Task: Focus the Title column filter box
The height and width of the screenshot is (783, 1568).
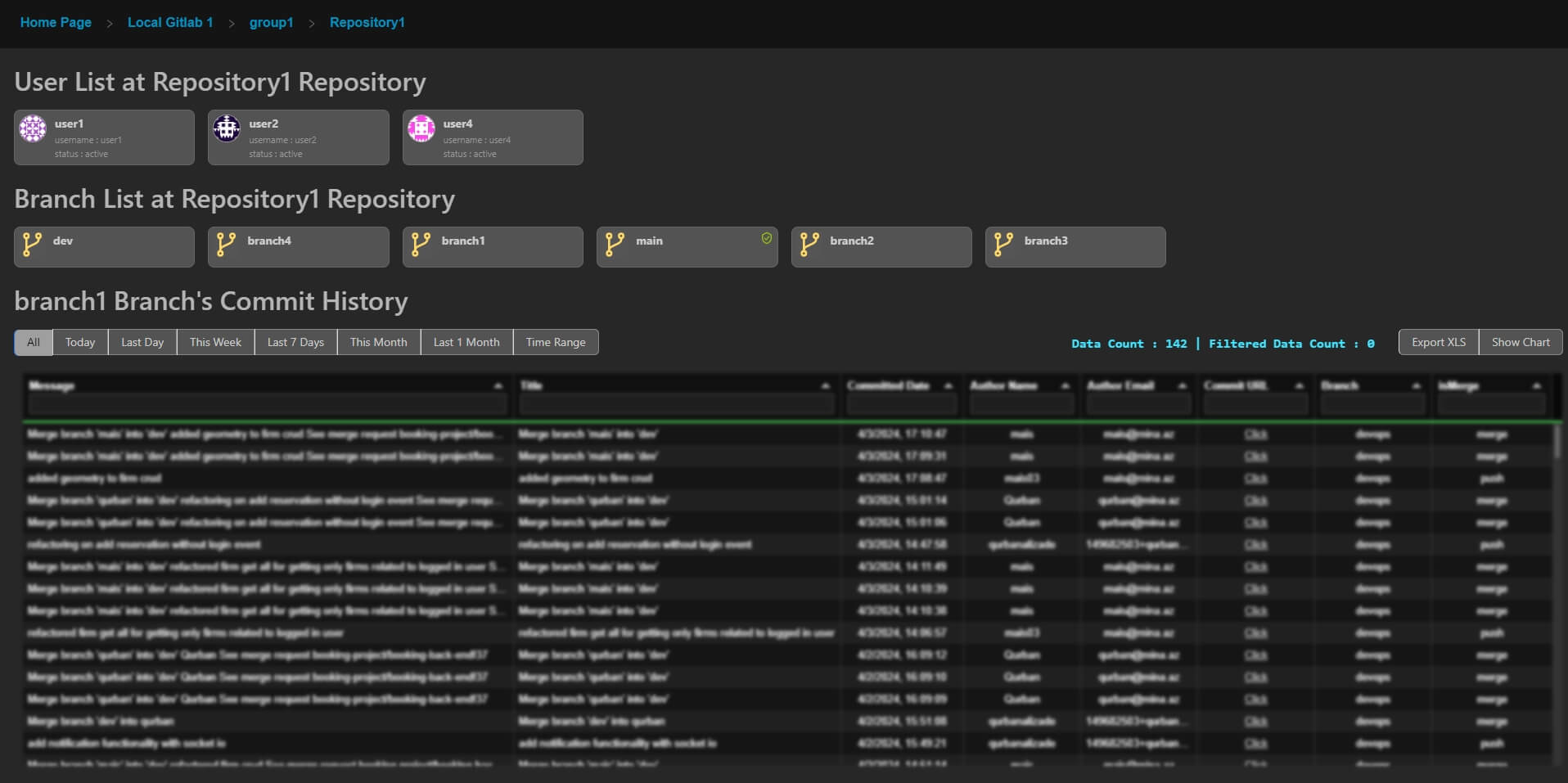Action: coord(677,404)
